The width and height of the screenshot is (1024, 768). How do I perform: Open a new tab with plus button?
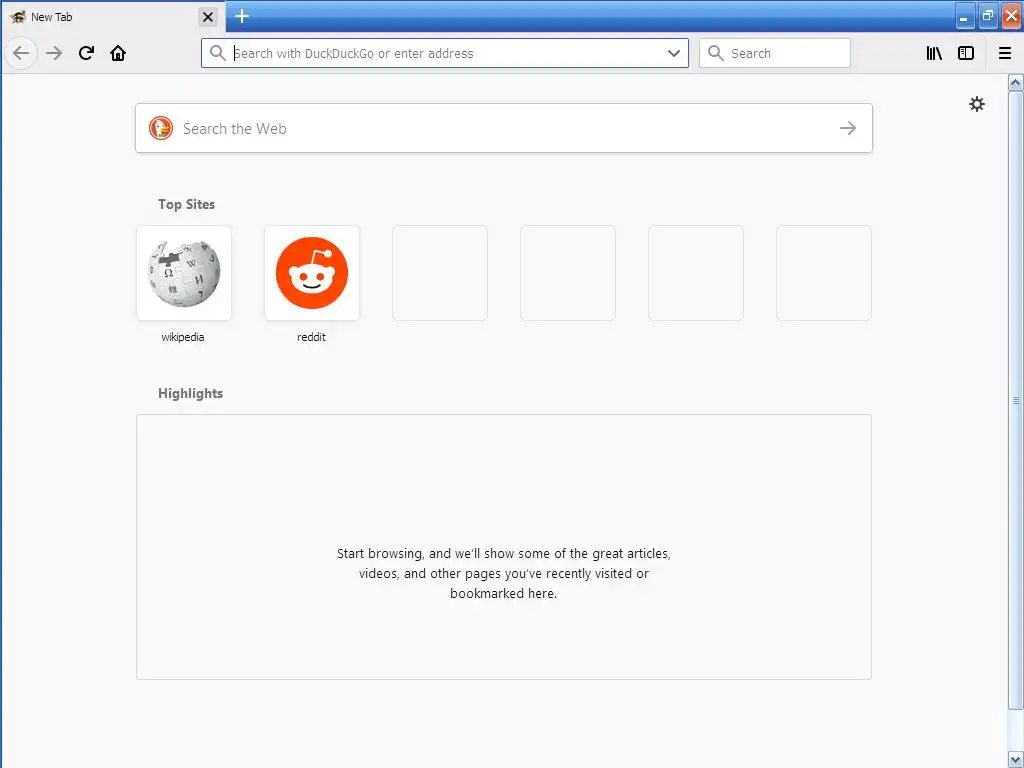[242, 16]
